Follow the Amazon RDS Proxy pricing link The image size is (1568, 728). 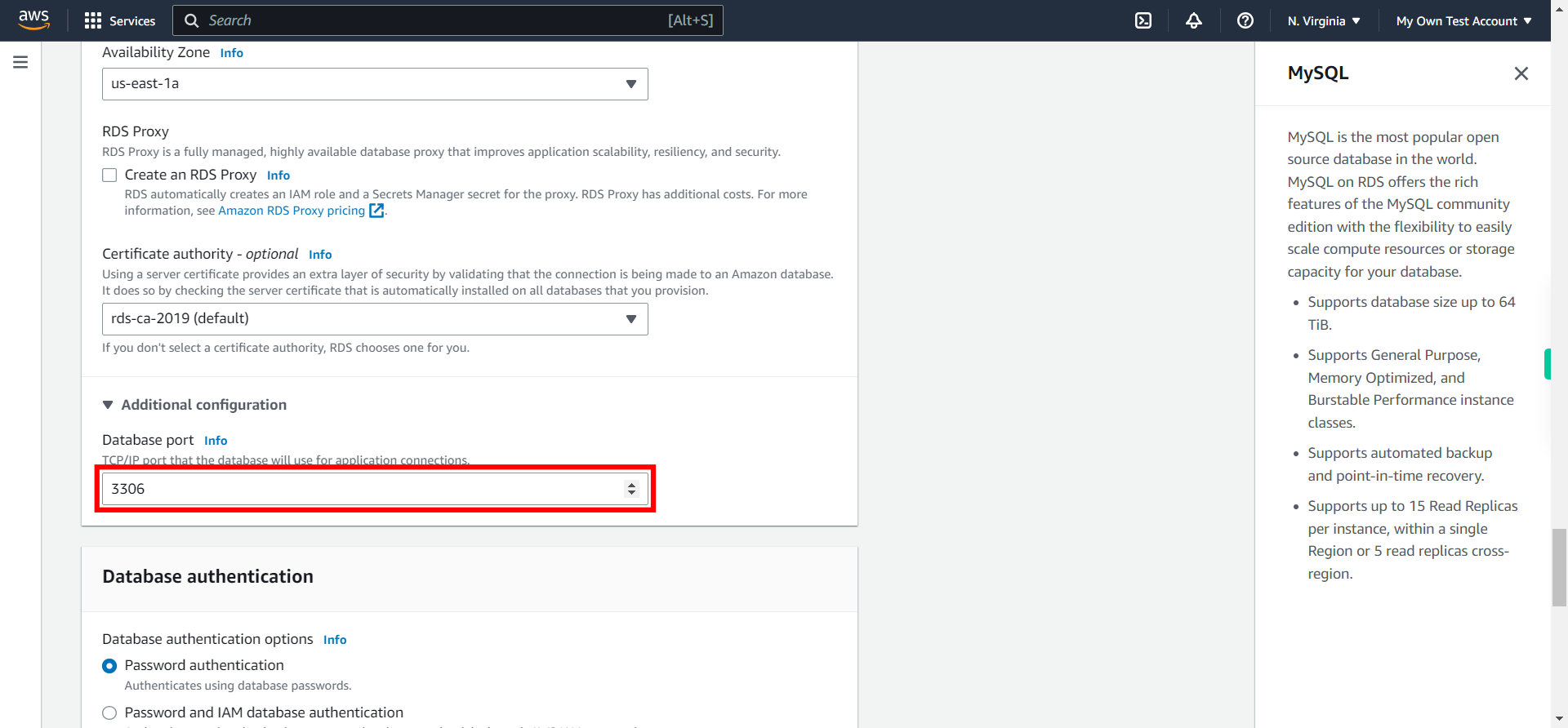pyautogui.click(x=292, y=211)
